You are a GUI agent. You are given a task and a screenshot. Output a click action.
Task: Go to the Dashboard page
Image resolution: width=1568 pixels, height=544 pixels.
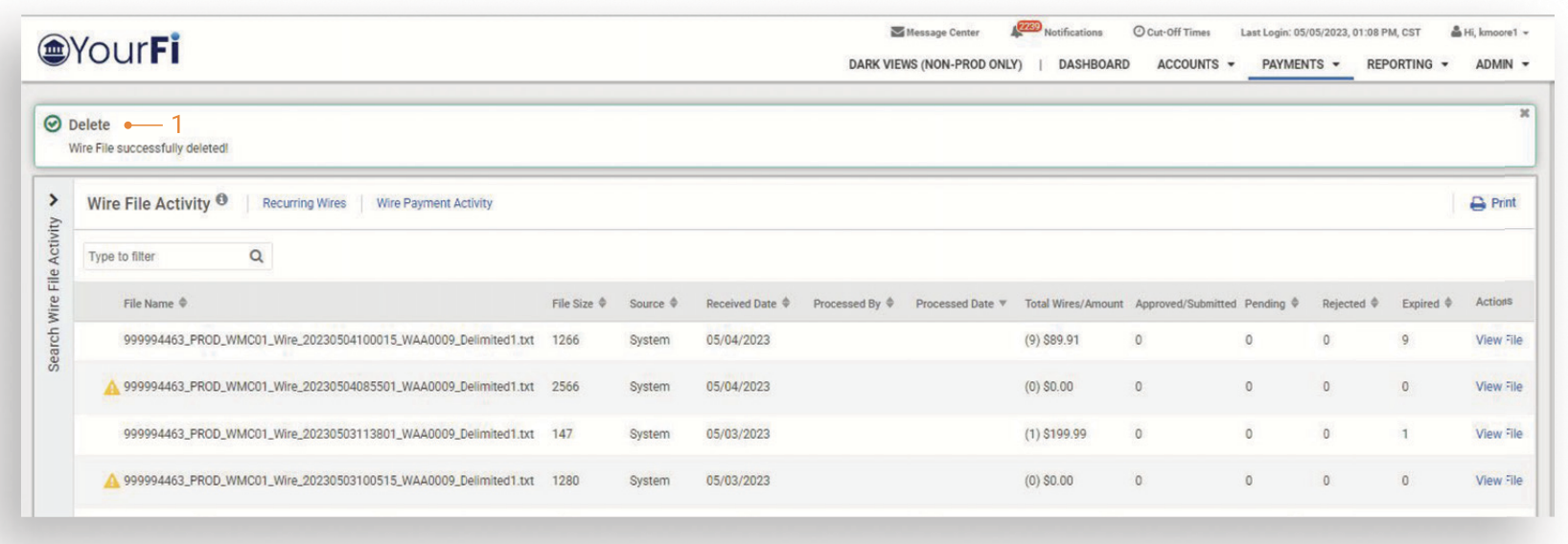click(1094, 64)
